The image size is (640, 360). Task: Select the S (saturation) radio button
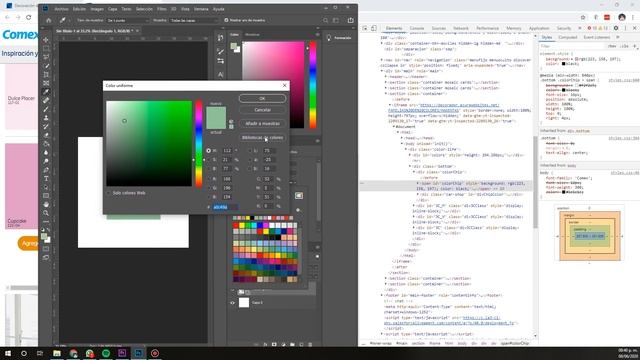[x=209, y=160]
